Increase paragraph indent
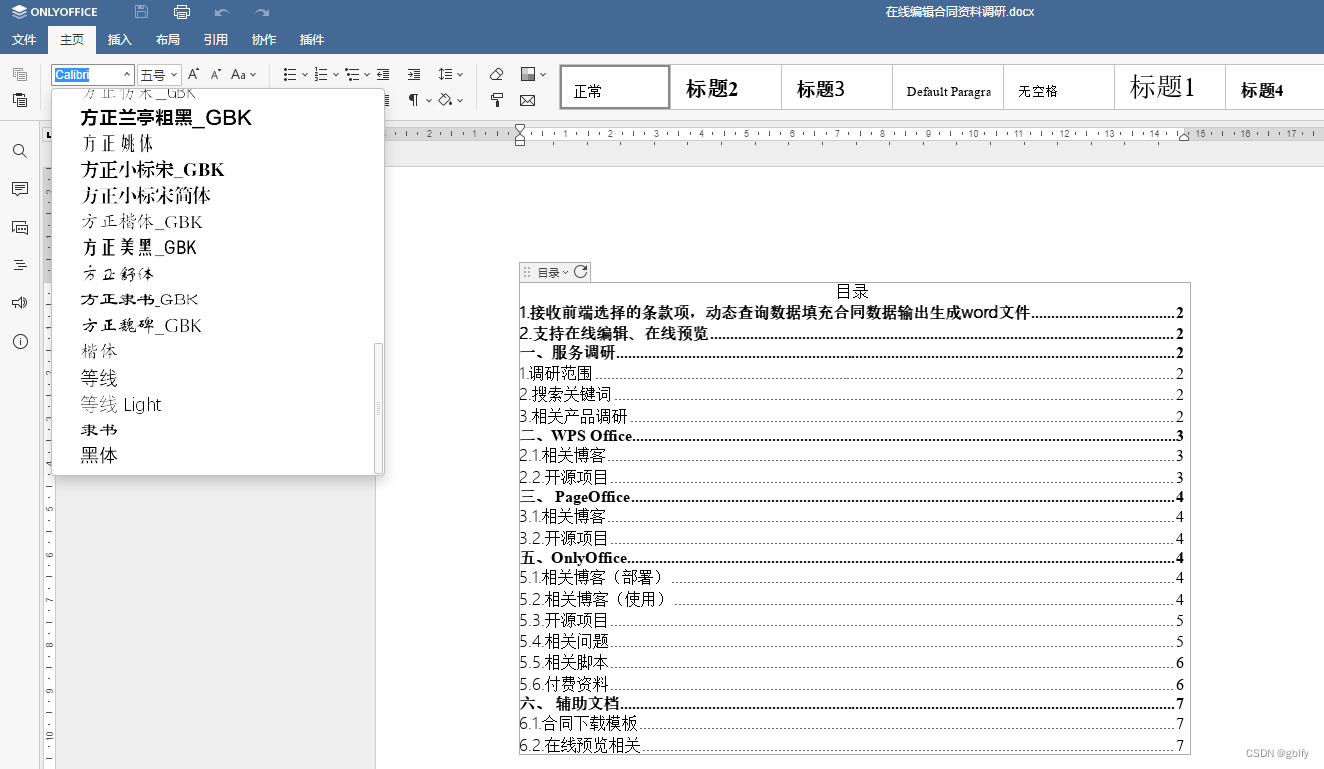 tap(414, 74)
